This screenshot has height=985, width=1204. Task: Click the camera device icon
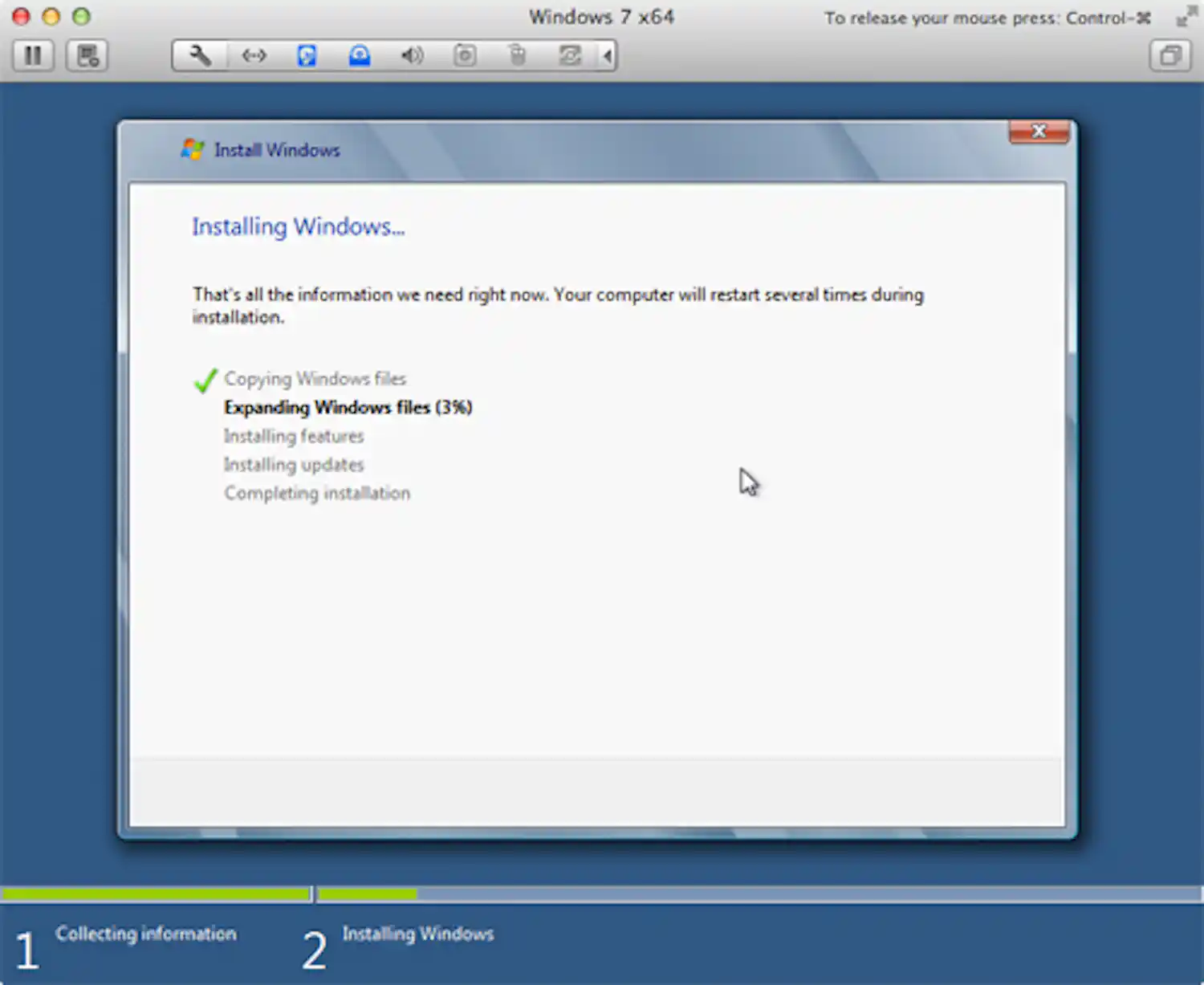click(x=465, y=55)
